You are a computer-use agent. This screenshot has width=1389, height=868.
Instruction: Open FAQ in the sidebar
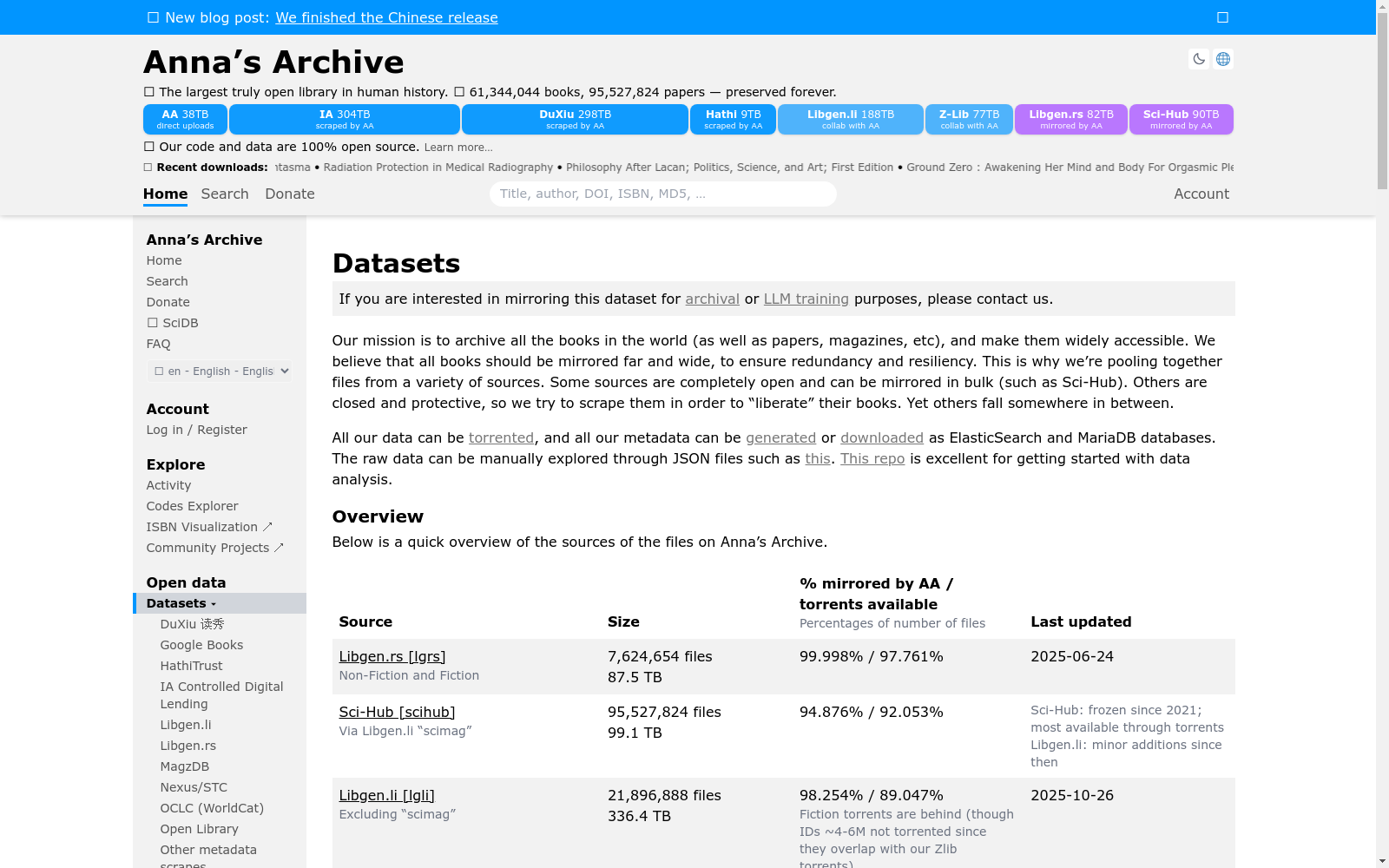158,344
